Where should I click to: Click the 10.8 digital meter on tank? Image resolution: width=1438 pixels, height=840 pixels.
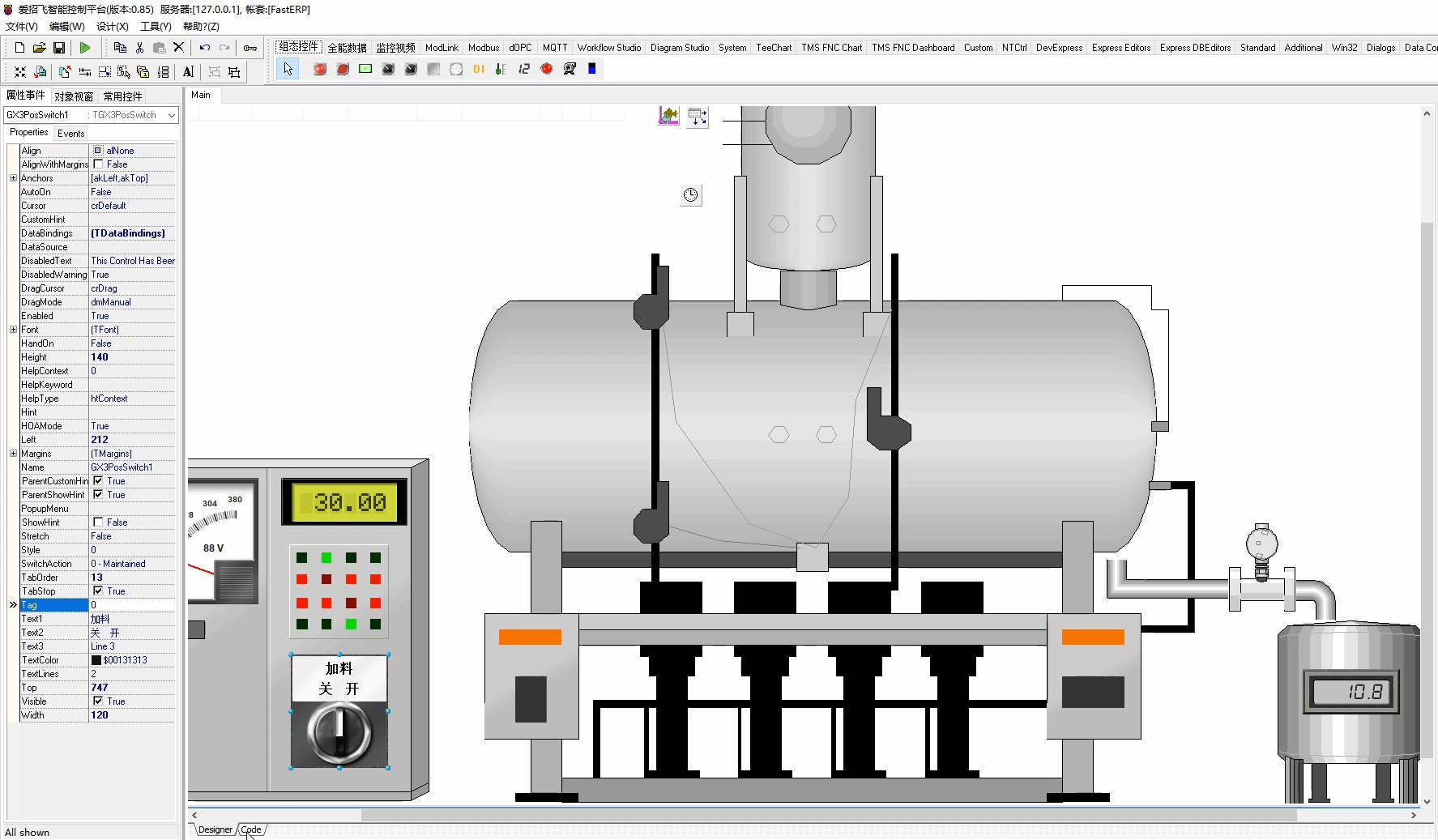[x=1351, y=691]
